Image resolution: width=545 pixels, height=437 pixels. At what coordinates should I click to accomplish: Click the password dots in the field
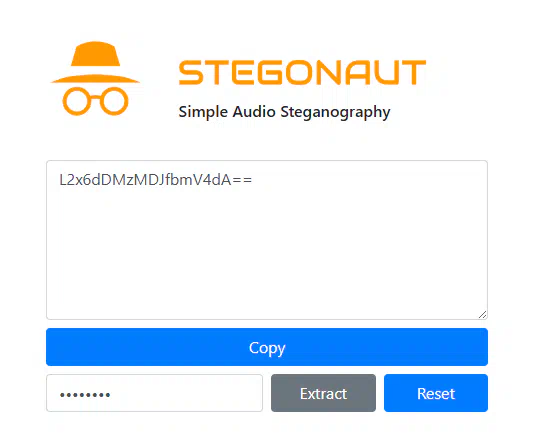pos(85,395)
